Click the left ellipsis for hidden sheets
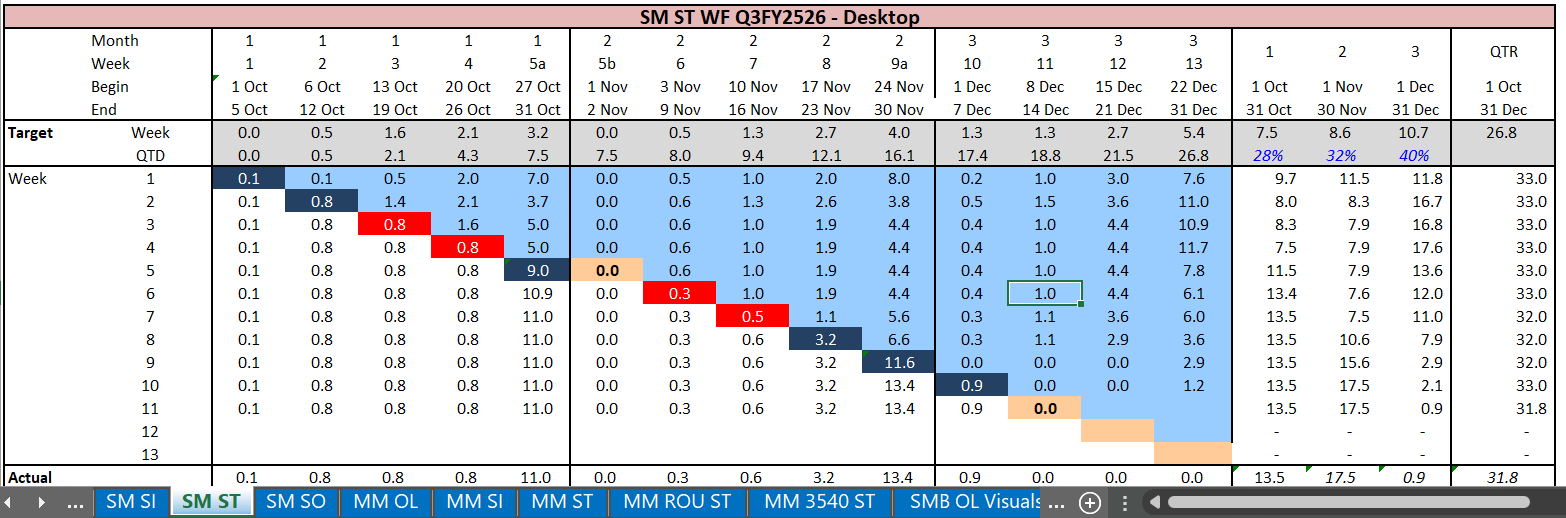This screenshot has height=518, width=1566. coord(75,502)
